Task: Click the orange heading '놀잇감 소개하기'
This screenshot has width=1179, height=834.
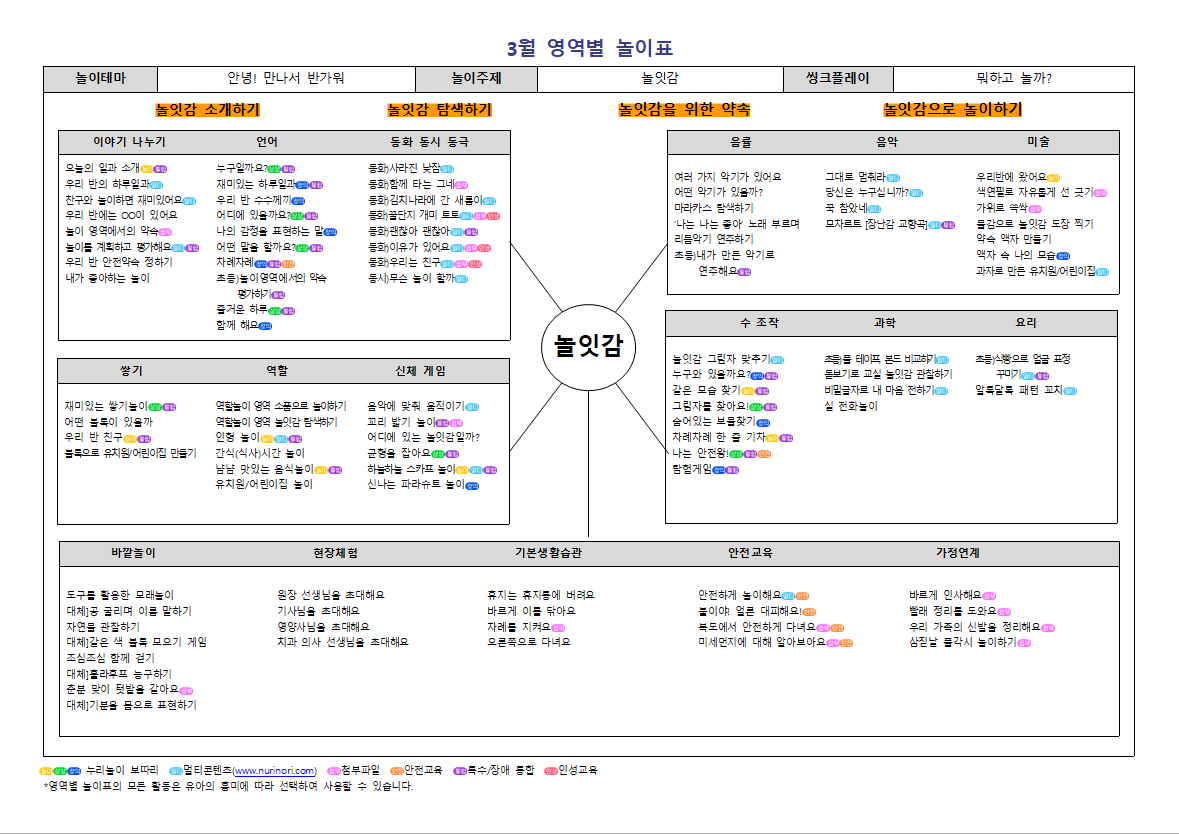Action: (x=208, y=110)
